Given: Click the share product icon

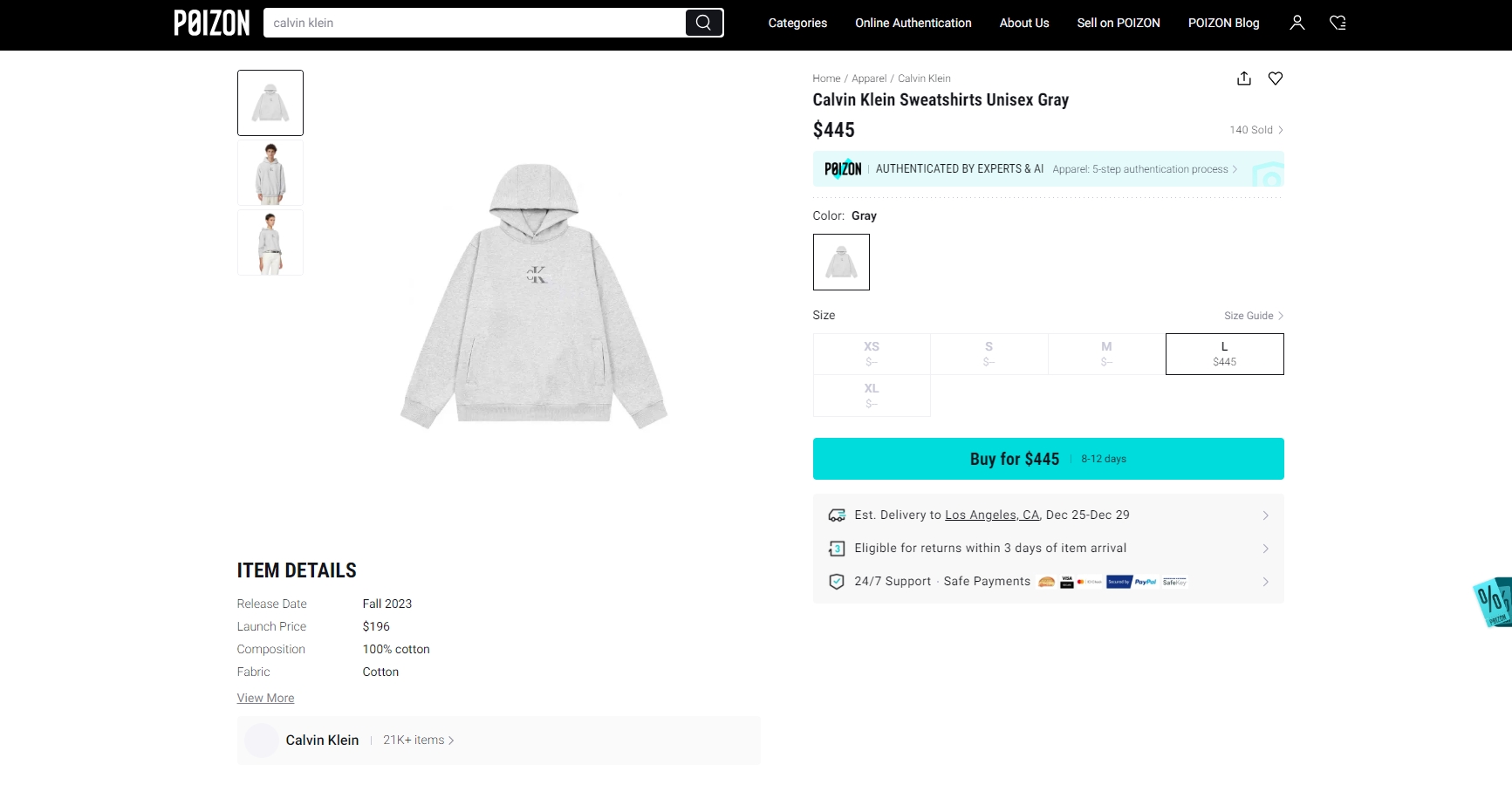Looking at the screenshot, I should point(1244,78).
